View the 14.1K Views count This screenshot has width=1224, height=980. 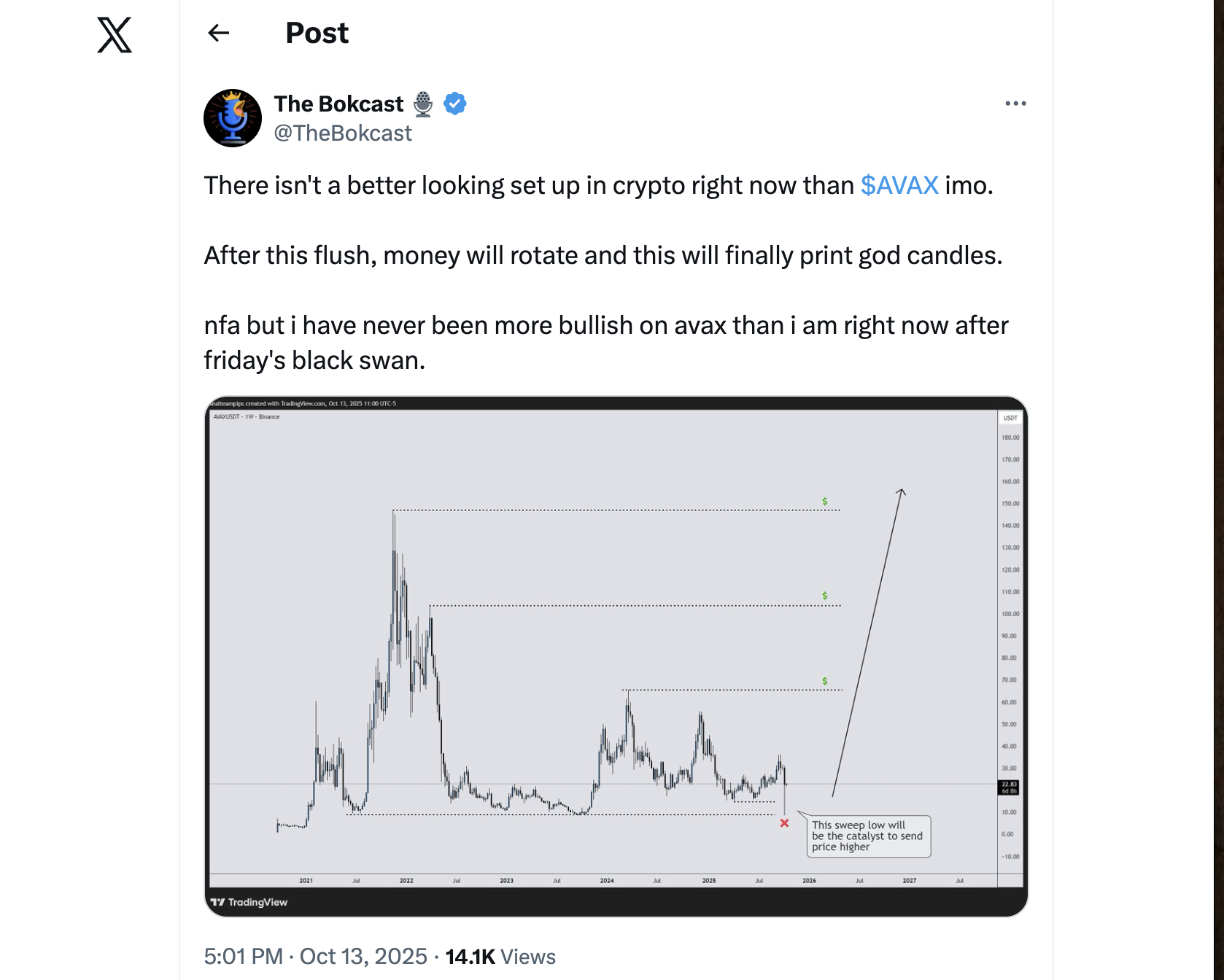[500, 956]
